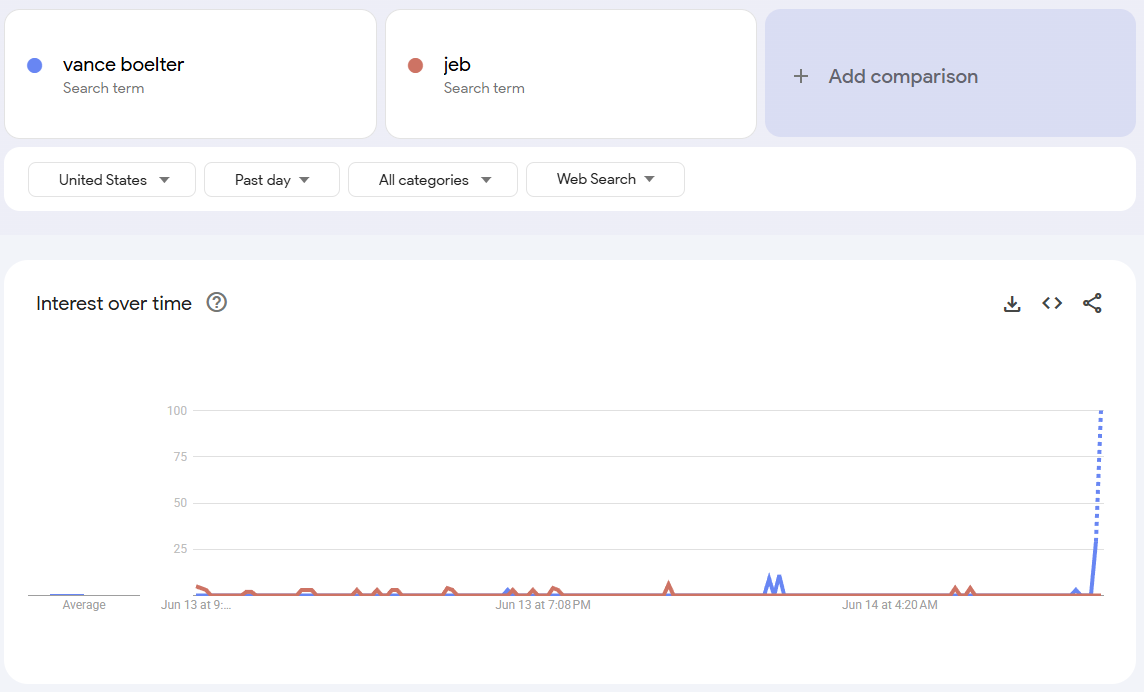Open the Web Search type dropdown

tap(605, 180)
